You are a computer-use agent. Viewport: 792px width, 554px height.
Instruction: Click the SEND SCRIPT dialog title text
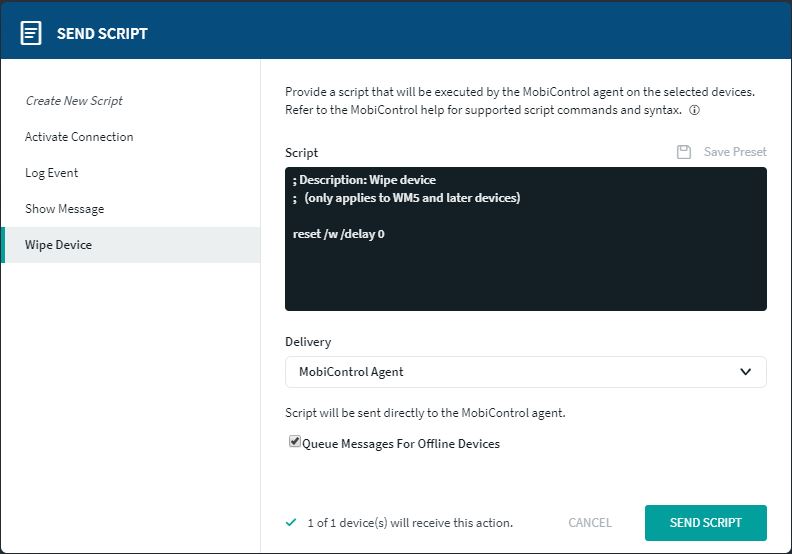coord(102,34)
